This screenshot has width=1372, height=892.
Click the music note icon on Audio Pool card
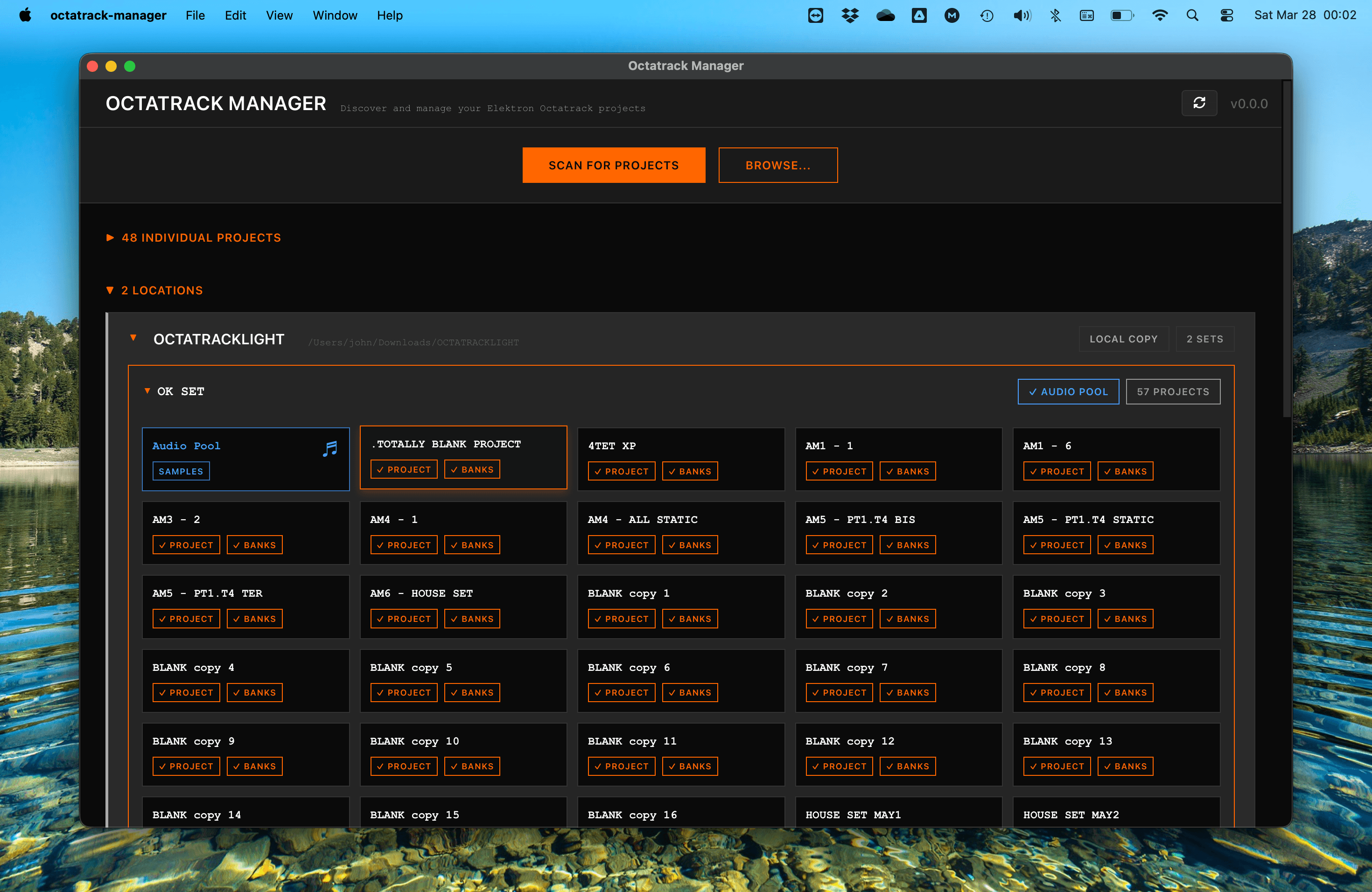coord(330,449)
